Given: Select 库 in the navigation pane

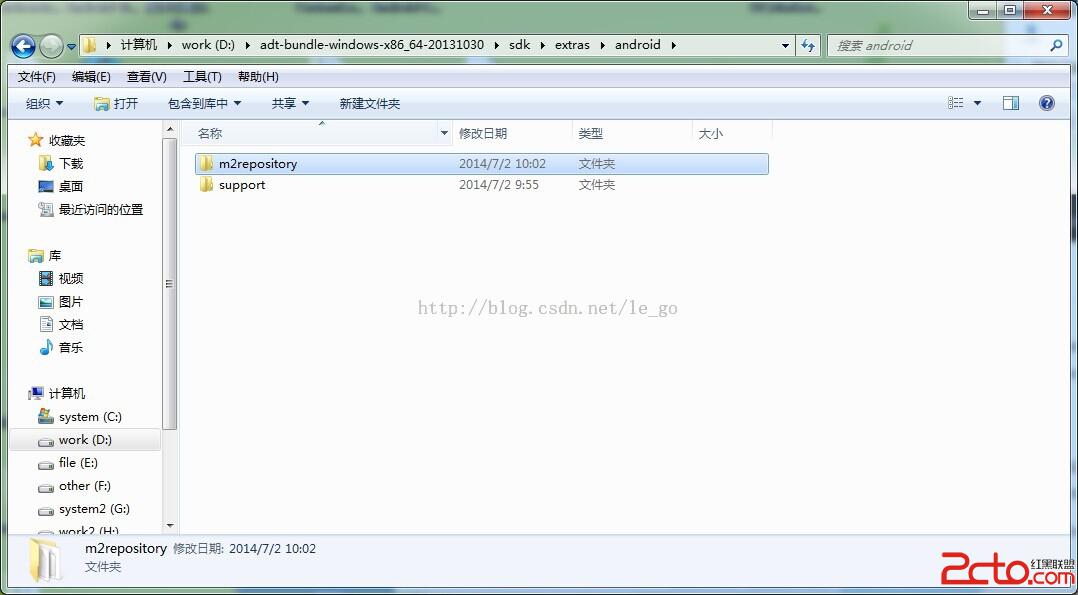Looking at the screenshot, I should point(54,256).
